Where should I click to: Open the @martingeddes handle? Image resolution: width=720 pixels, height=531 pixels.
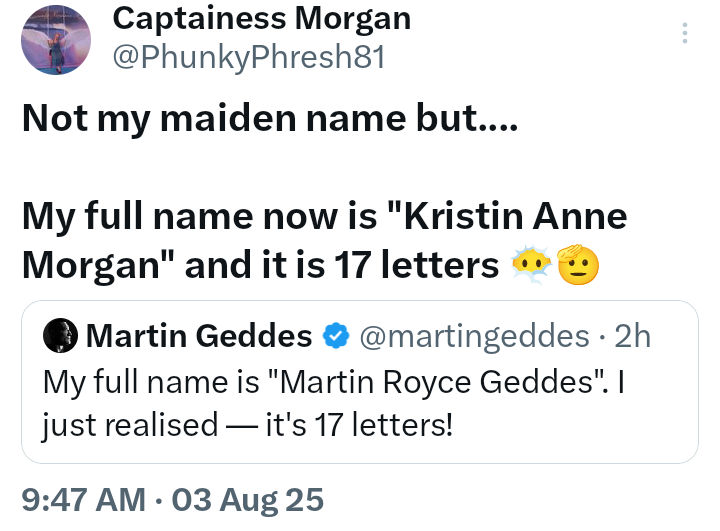[x=473, y=337]
